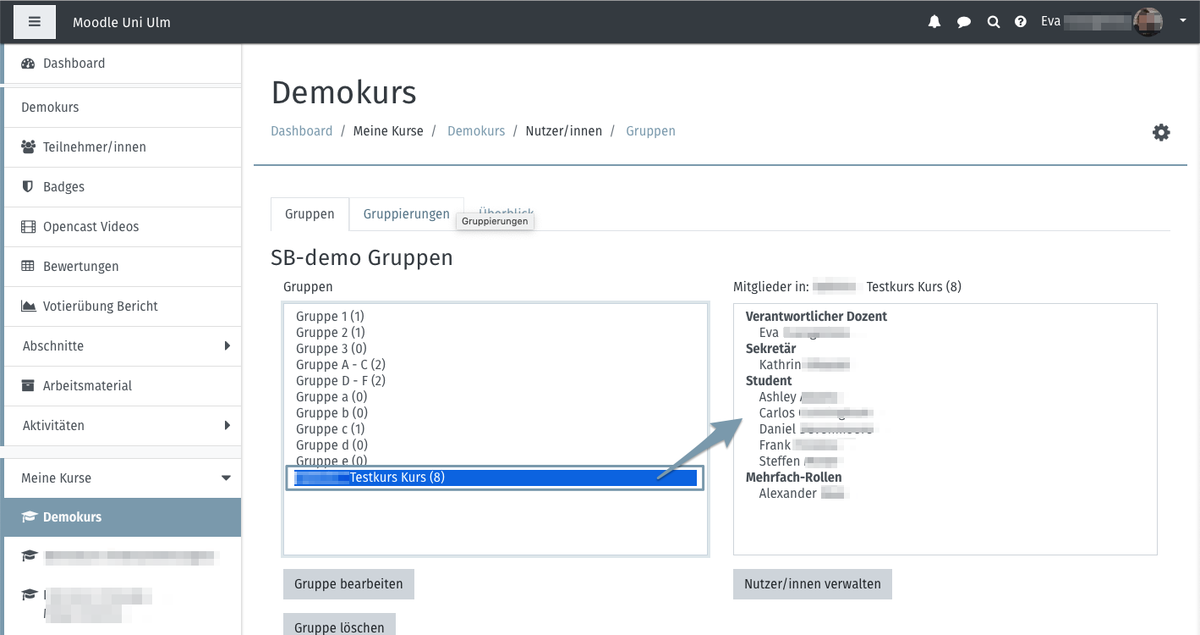Click the Gruppe bearbeiten button

[348, 584]
